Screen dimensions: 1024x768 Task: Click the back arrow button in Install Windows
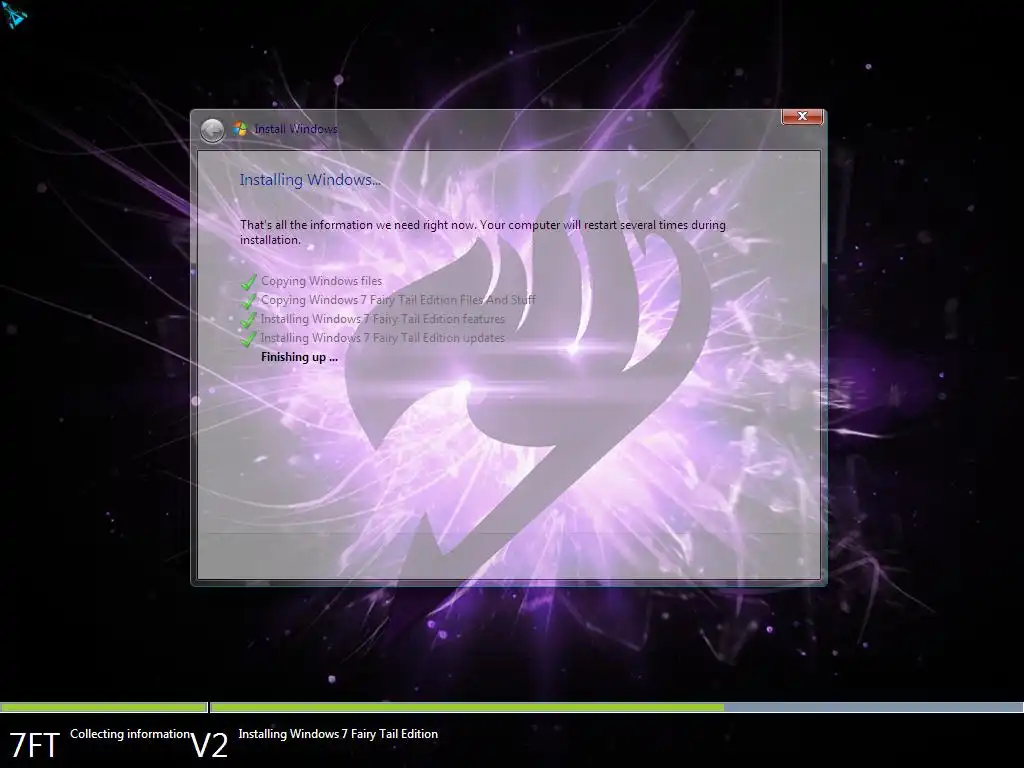click(212, 131)
